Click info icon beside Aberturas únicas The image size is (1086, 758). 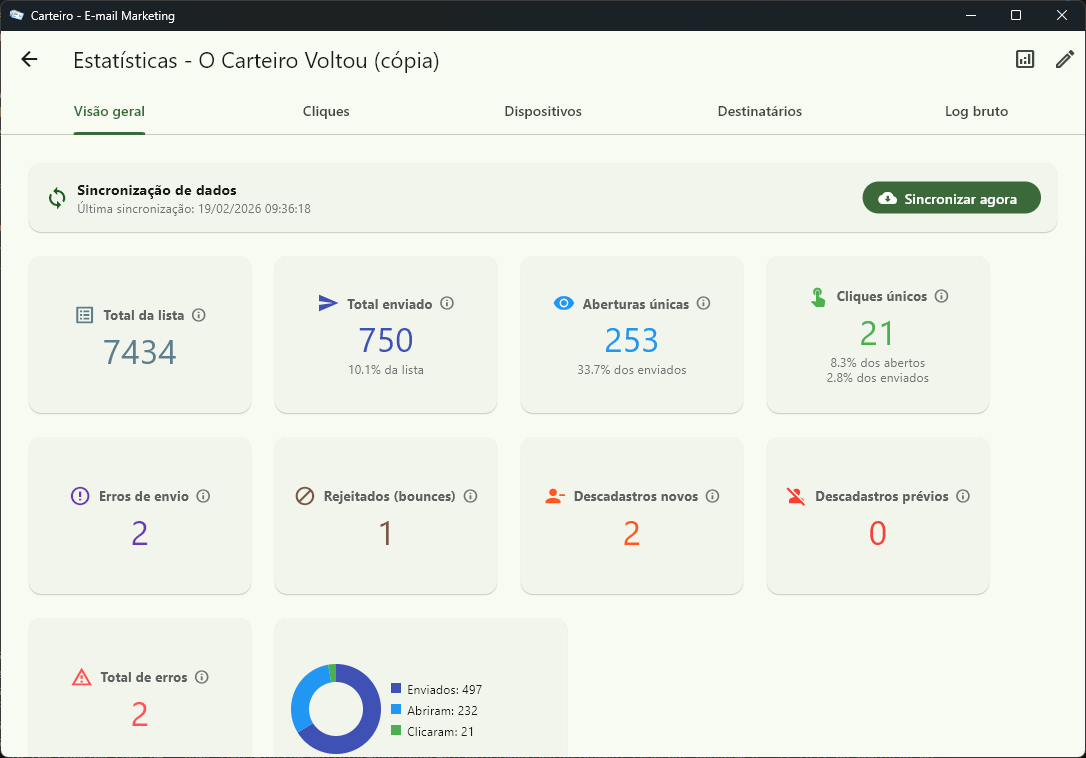[x=704, y=303]
